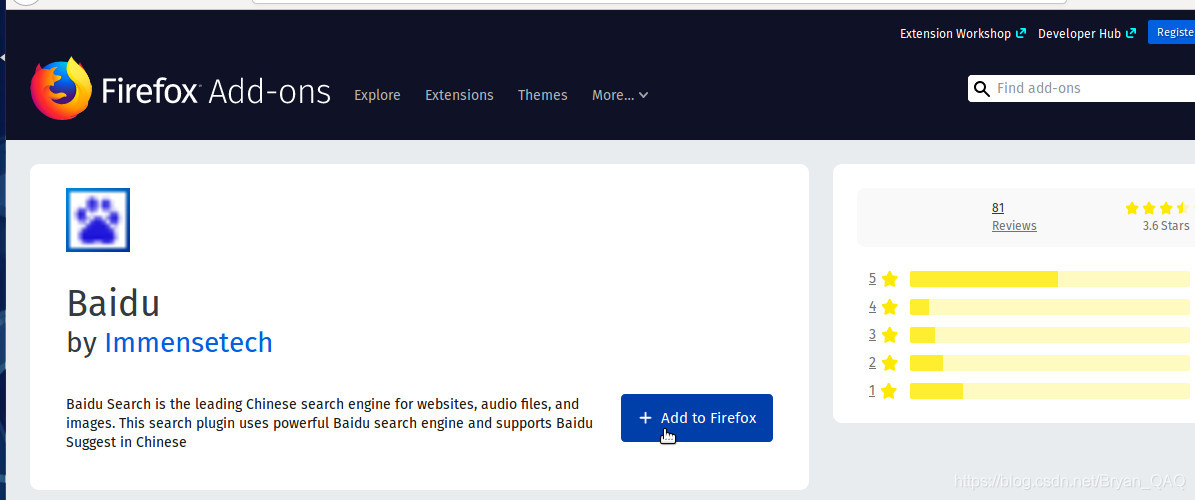Image resolution: width=1195 pixels, height=500 pixels.
Task: Click the Add to Firefox button
Action: [697, 418]
